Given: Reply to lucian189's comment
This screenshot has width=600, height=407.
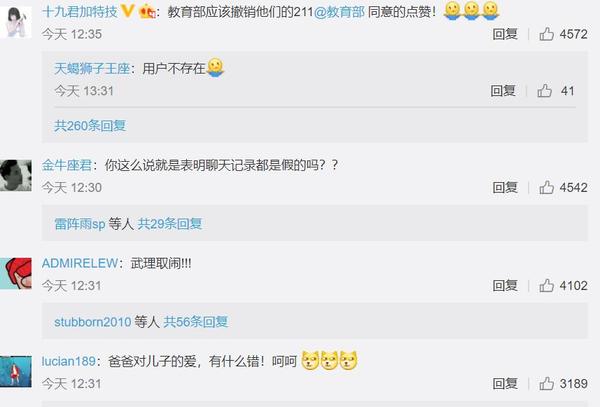Looking at the screenshot, I should (x=505, y=383).
